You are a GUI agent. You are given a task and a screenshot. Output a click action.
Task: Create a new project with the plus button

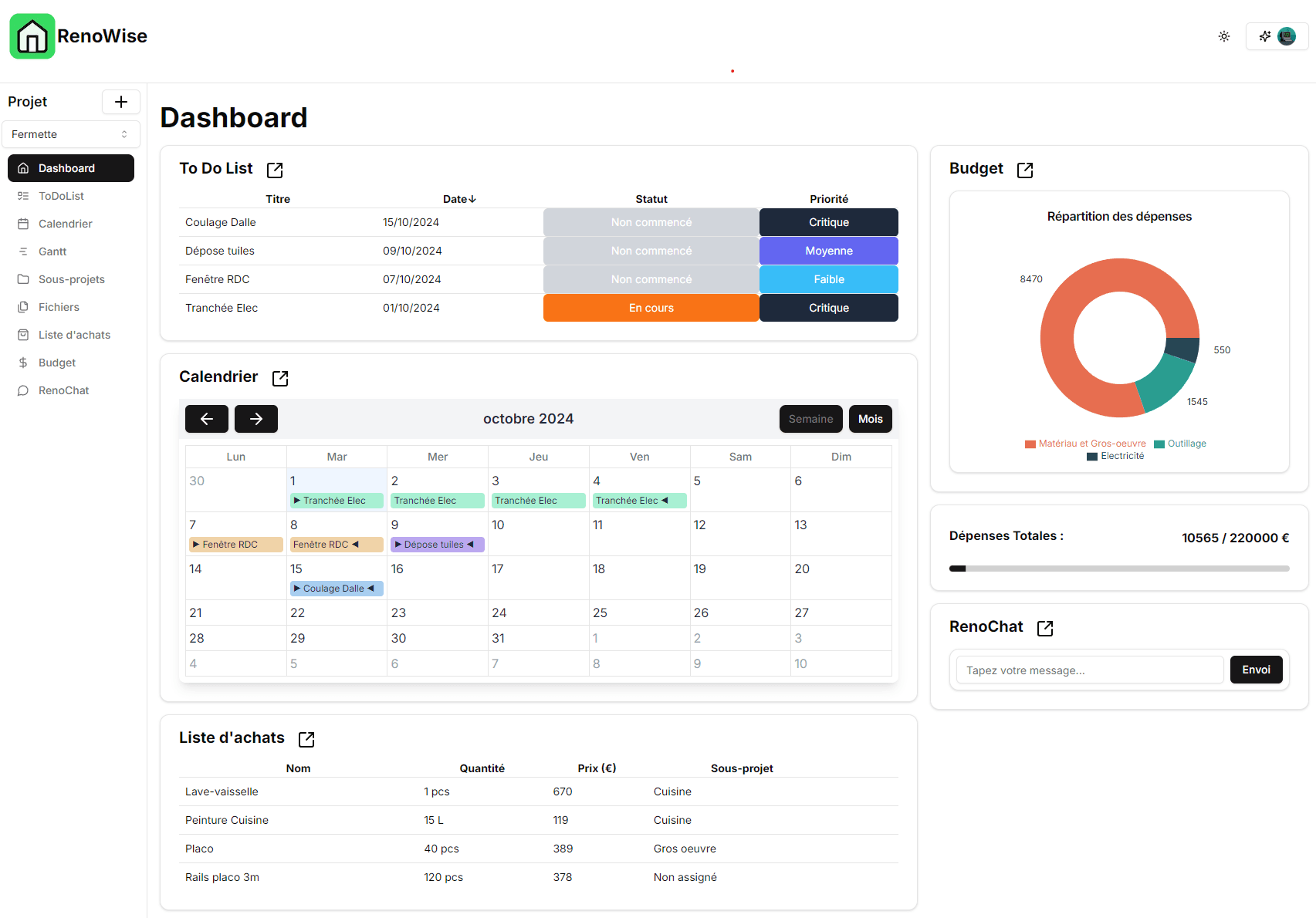pyautogui.click(x=121, y=101)
